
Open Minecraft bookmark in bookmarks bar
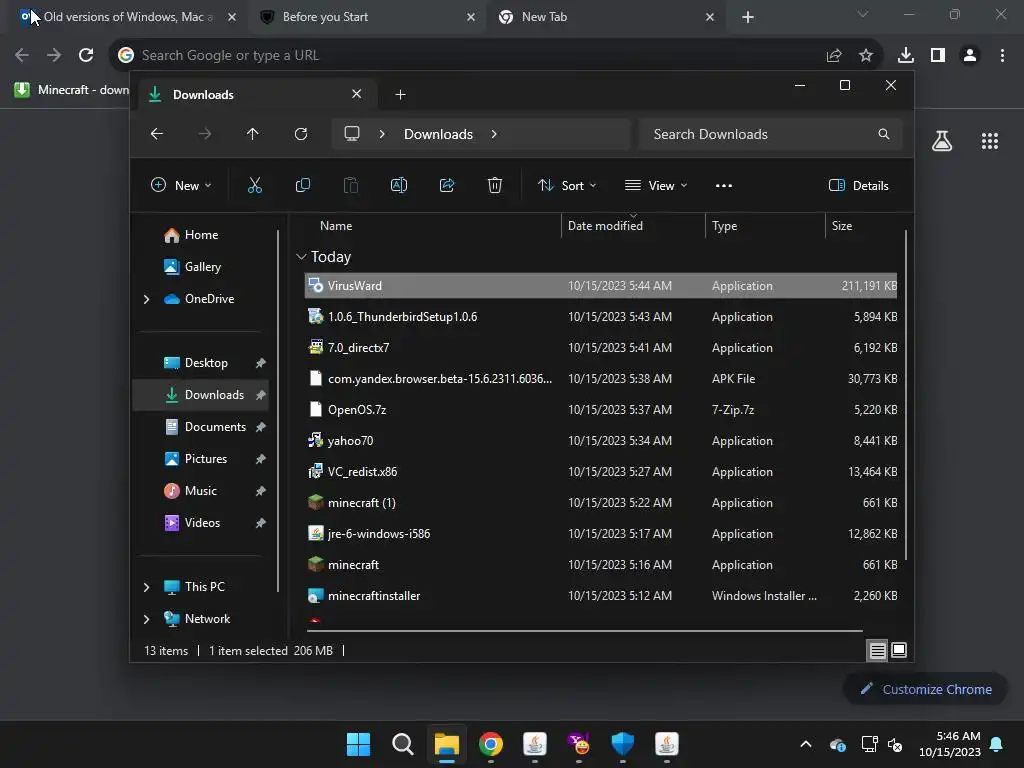pos(72,89)
